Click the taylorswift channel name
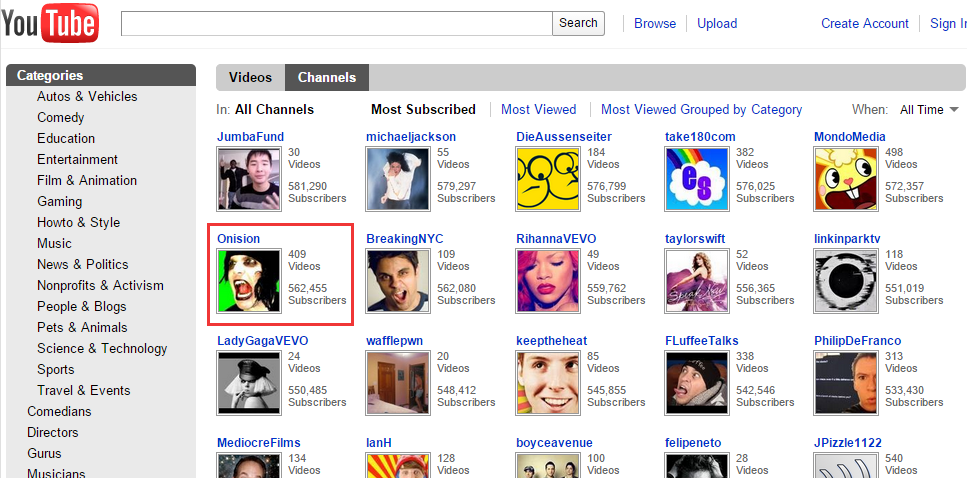967x478 pixels. click(x=695, y=239)
